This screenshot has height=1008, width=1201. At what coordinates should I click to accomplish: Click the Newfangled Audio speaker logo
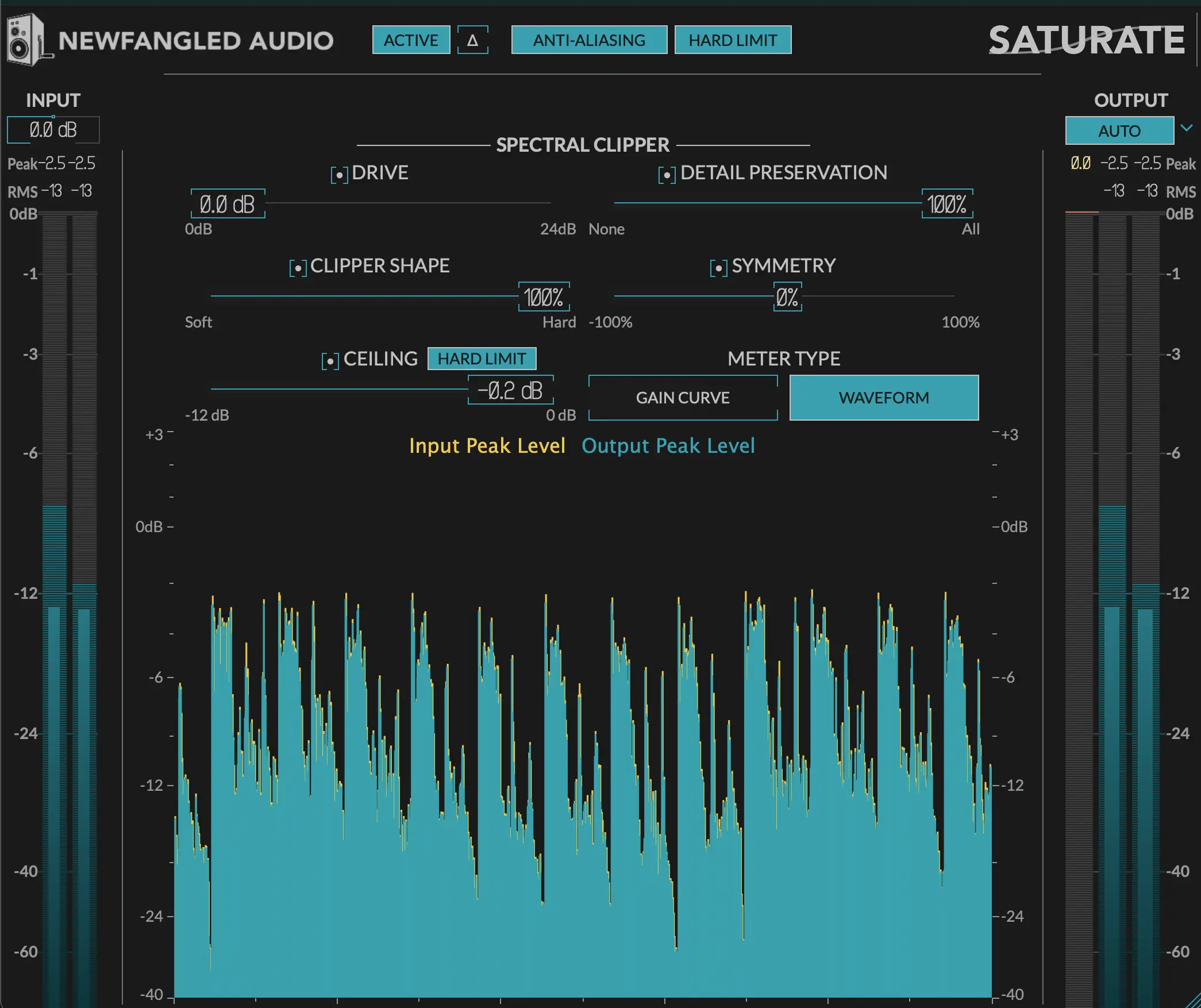coord(24,38)
